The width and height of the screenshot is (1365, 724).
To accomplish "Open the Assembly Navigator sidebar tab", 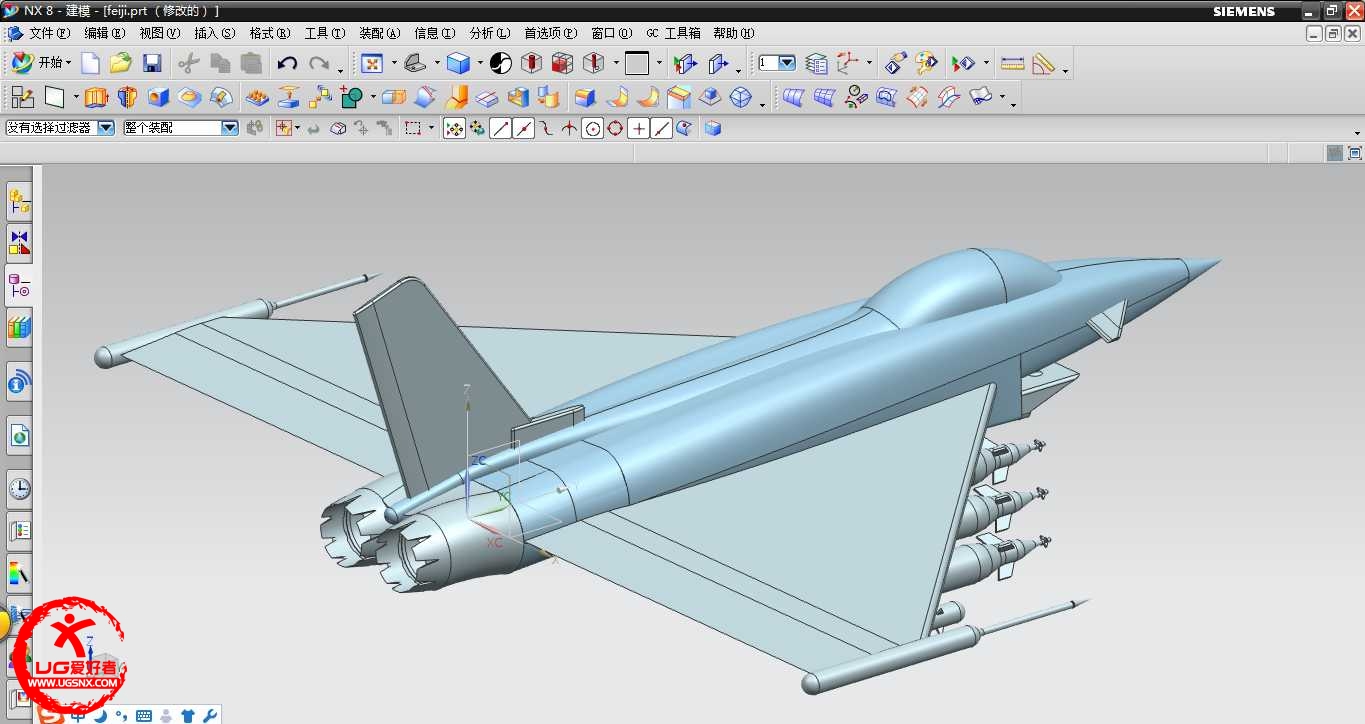I will tap(19, 203).
